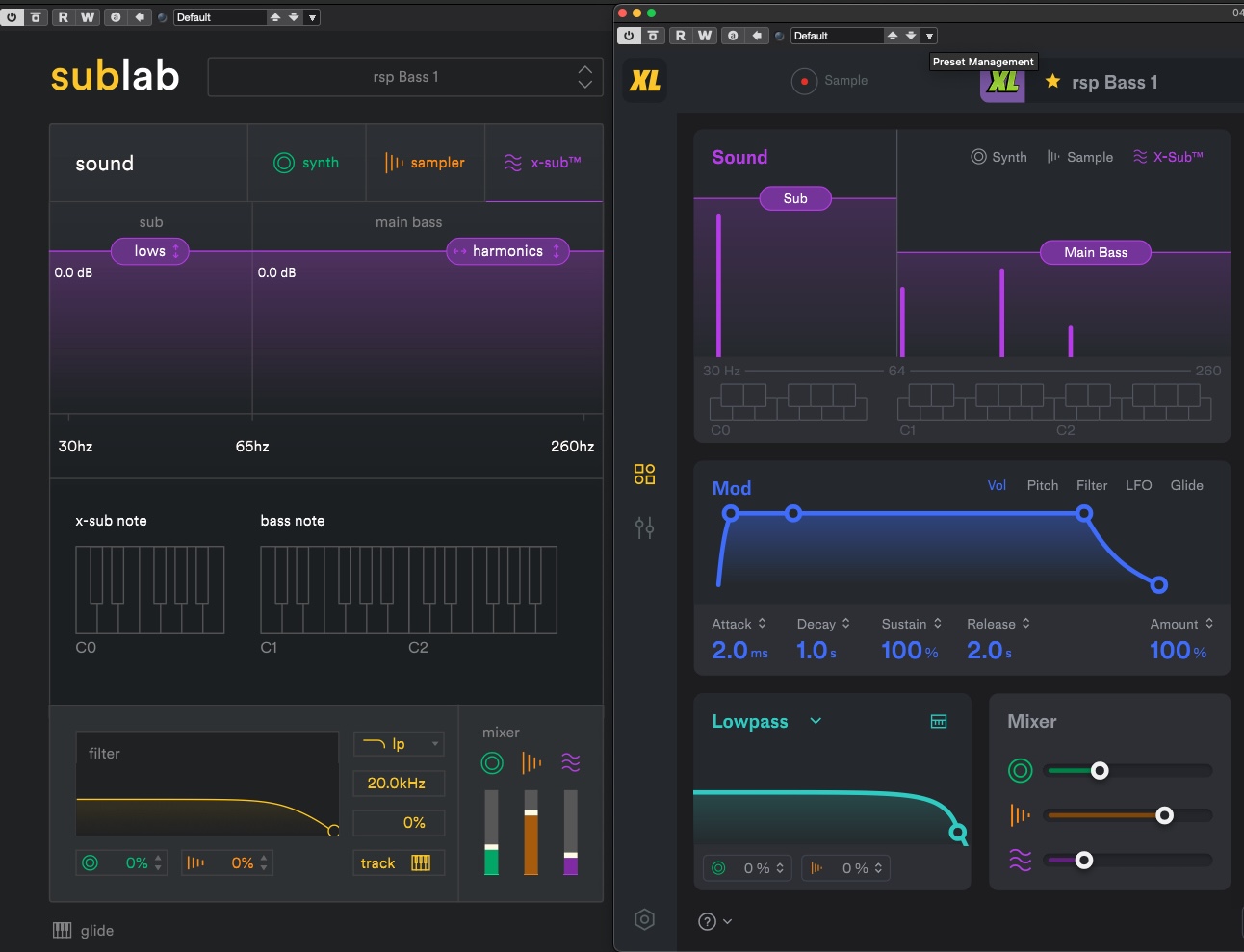Screen dimensions: 1244x952
Task: Open the sublab rsp Bass 1 preset dropdown
Action: point(405,77)
